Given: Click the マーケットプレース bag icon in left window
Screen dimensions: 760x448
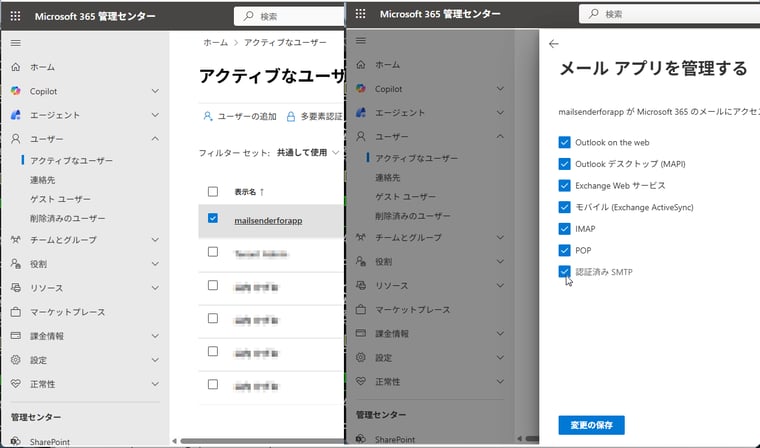Looking at the screenshot, I should click(16, 311).
